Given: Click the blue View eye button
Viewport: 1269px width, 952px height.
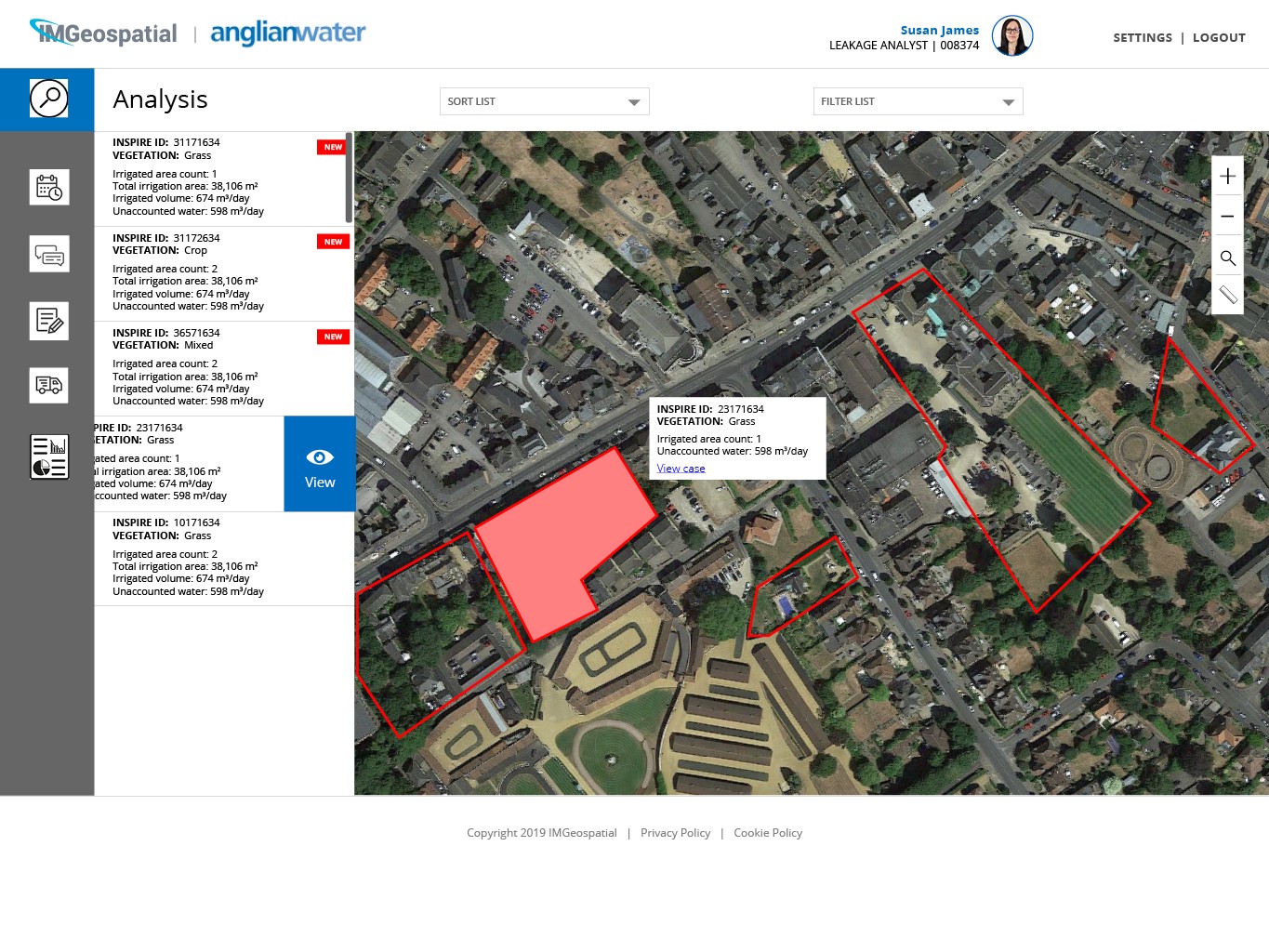Looking at the screenshot, I should click(x=320, y=464).
